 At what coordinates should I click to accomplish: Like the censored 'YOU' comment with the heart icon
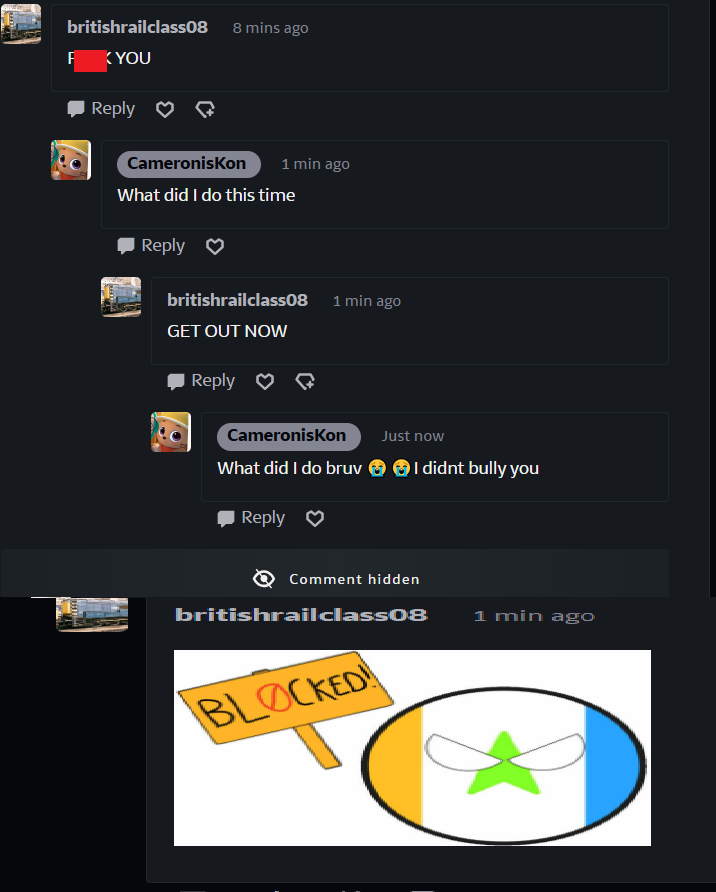(x=165, y=109)
